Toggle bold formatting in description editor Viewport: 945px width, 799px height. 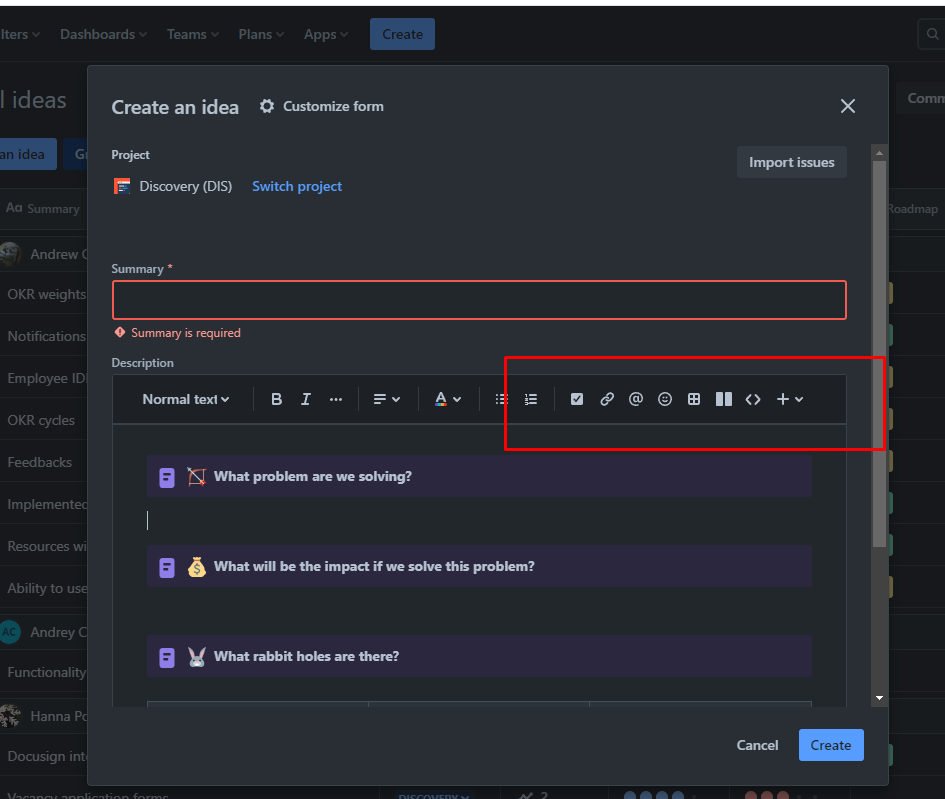[x=276, y=400]
